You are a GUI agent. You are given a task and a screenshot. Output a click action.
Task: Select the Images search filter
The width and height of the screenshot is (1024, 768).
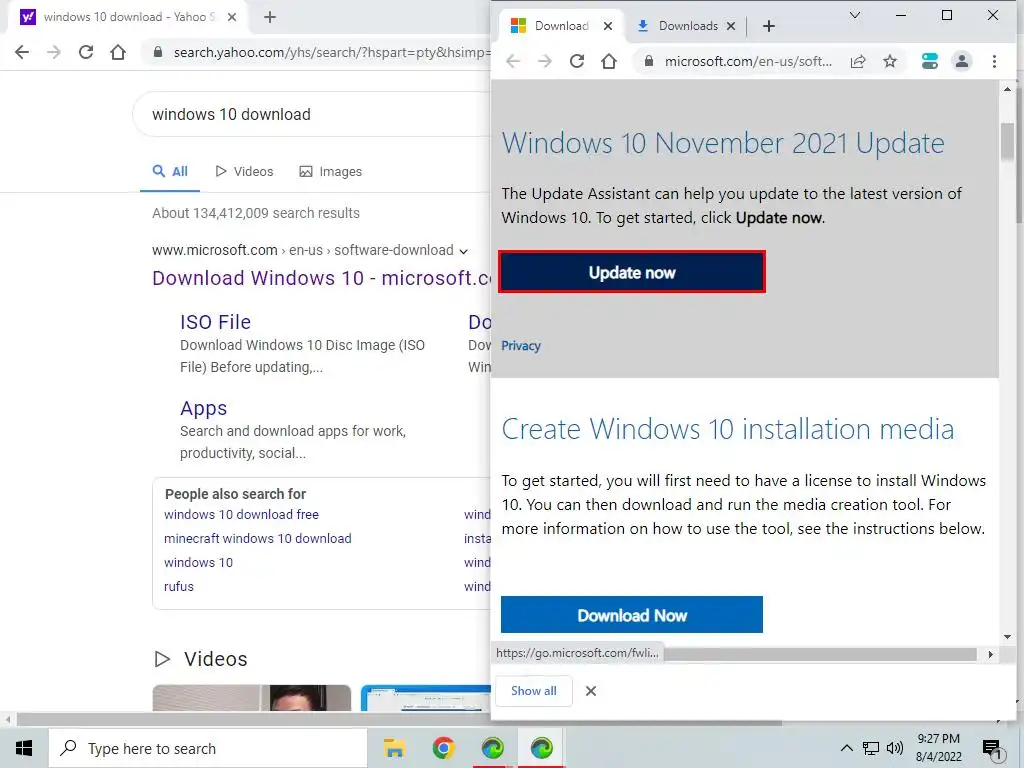(x=330, y=172)
